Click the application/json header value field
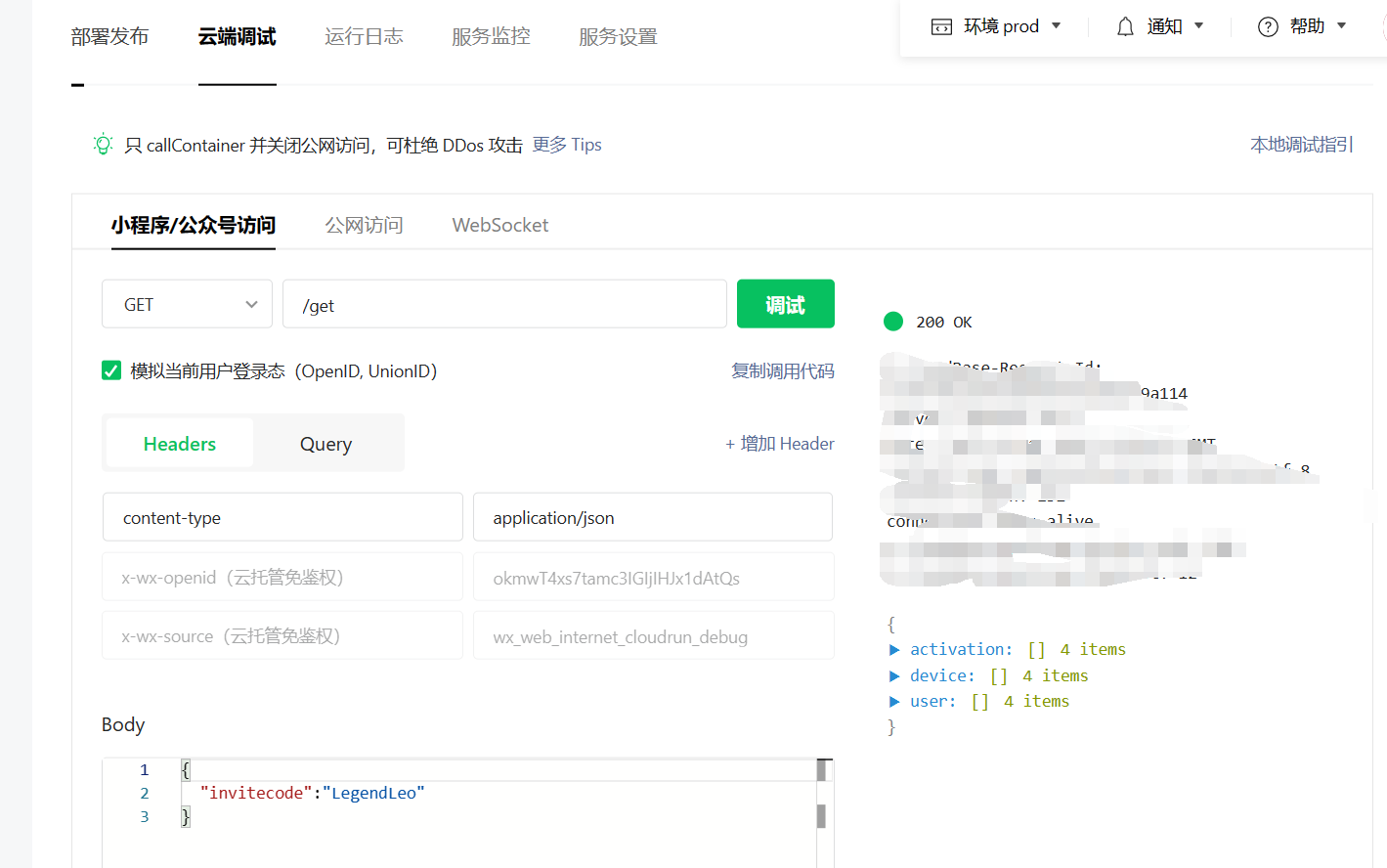 tap(653, 517)
